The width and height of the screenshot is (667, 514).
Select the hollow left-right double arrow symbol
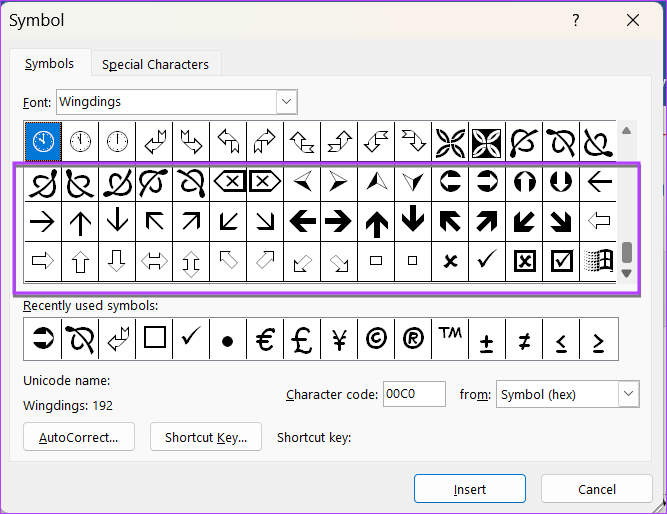point(155,261)
